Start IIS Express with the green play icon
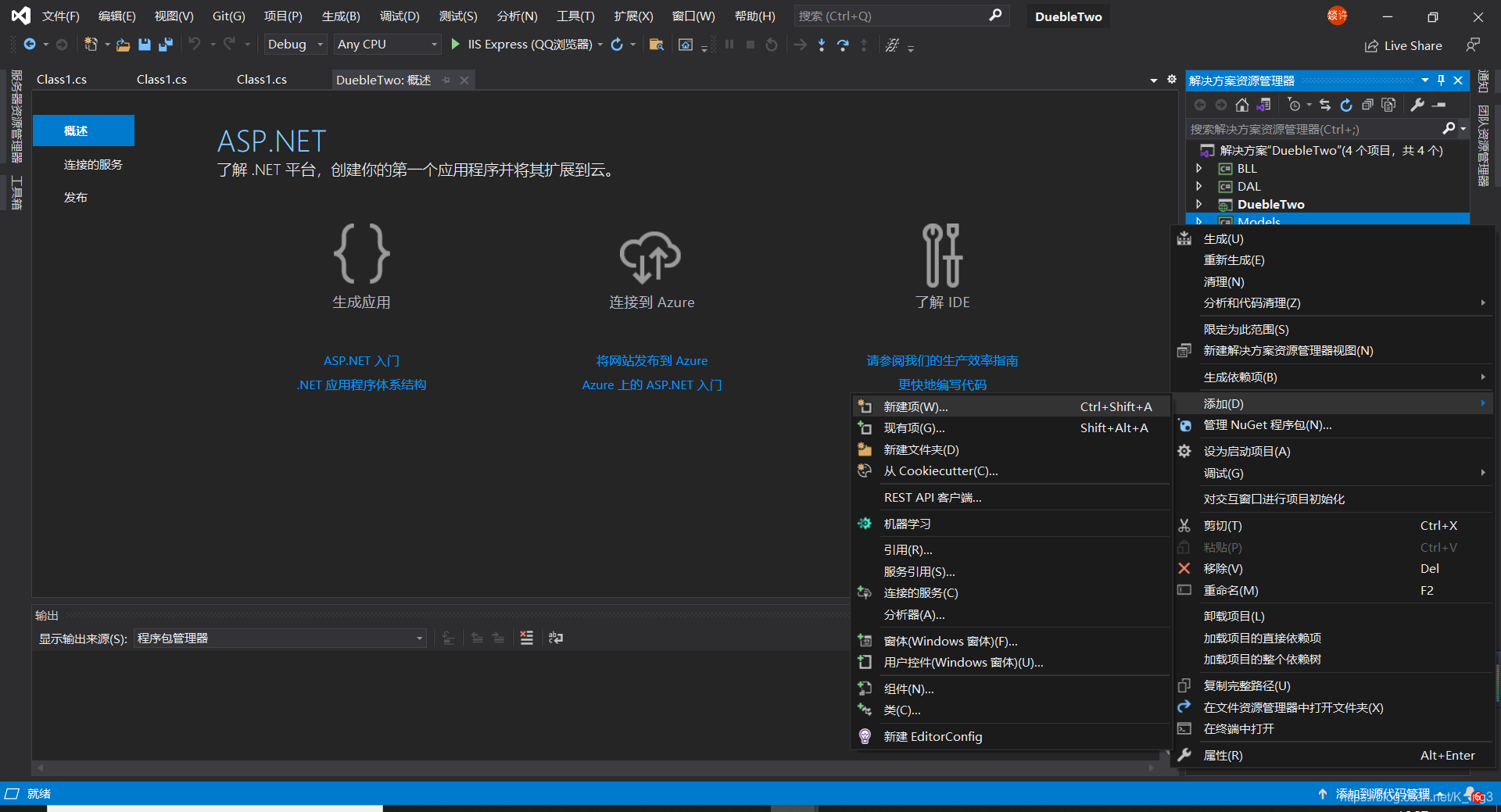Image resolution: width=1501 pixels, height=812 pixels. (456, 45)
